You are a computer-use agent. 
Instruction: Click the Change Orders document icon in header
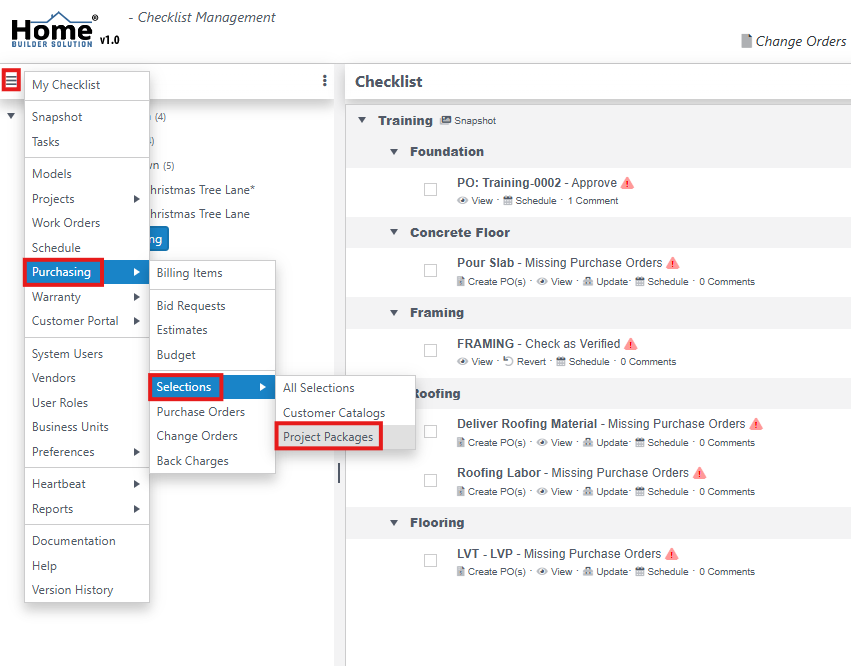[x=746, y=41]
